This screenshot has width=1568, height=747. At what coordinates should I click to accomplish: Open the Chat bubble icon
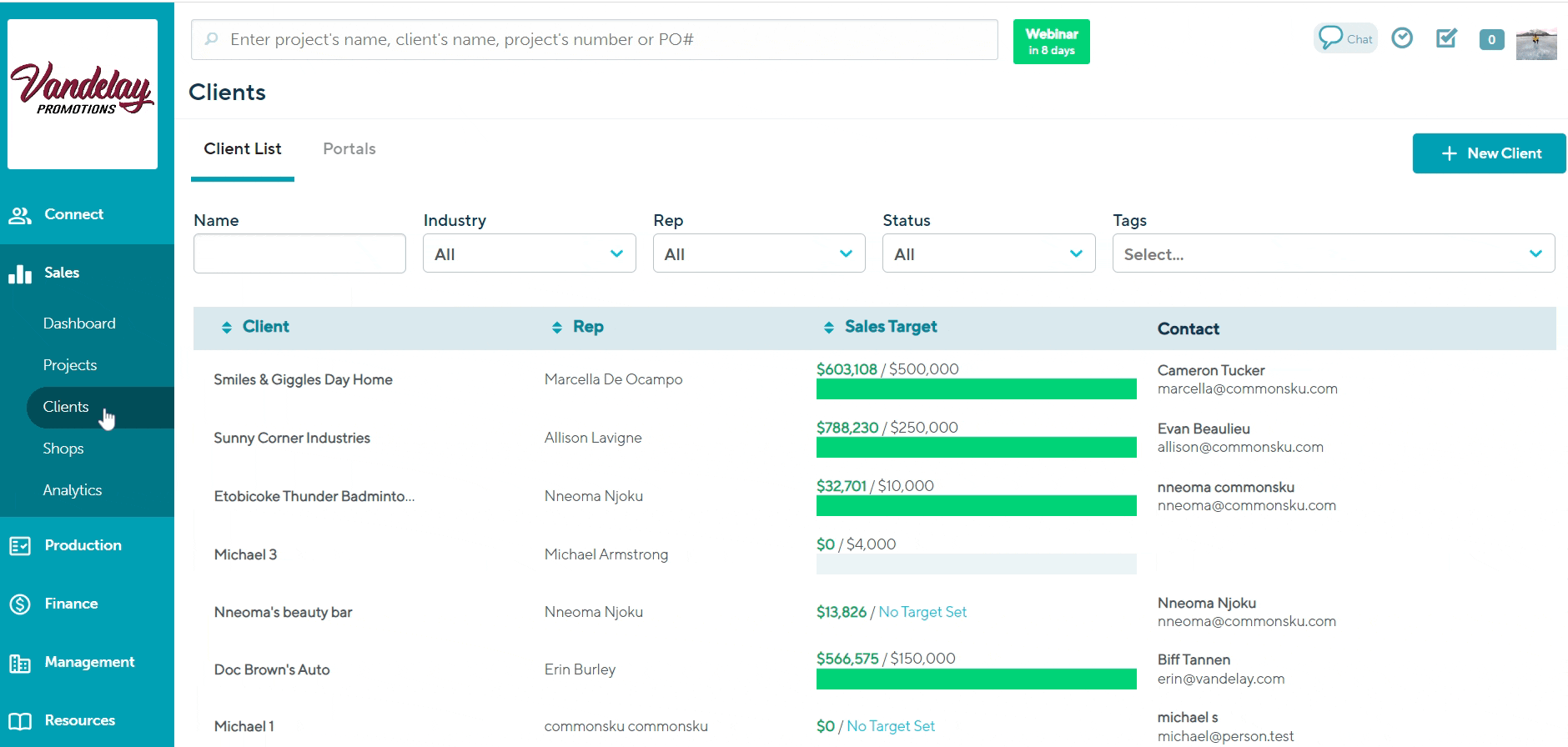(1344, 38)
